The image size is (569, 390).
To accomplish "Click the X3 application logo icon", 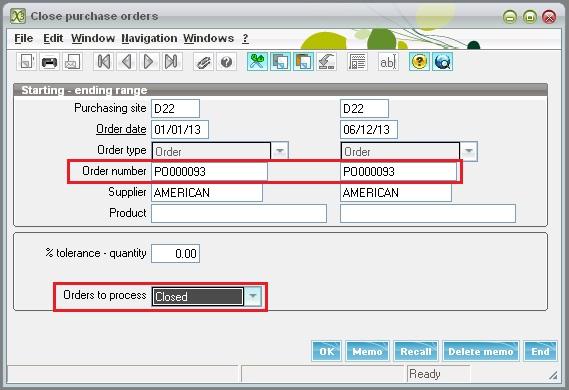I will tap(17, 16).
